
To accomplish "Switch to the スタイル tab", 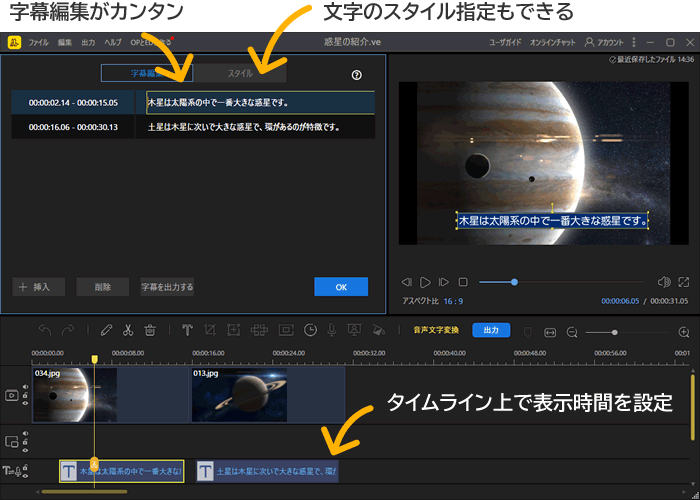I will coord(240,74).
